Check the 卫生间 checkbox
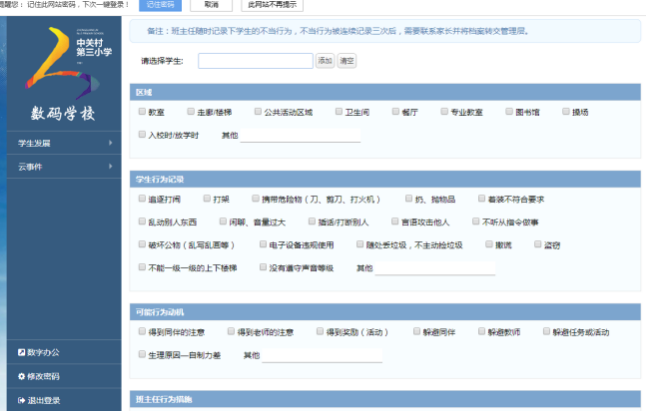The image size is (646, 411). click(x=339, y=111)
